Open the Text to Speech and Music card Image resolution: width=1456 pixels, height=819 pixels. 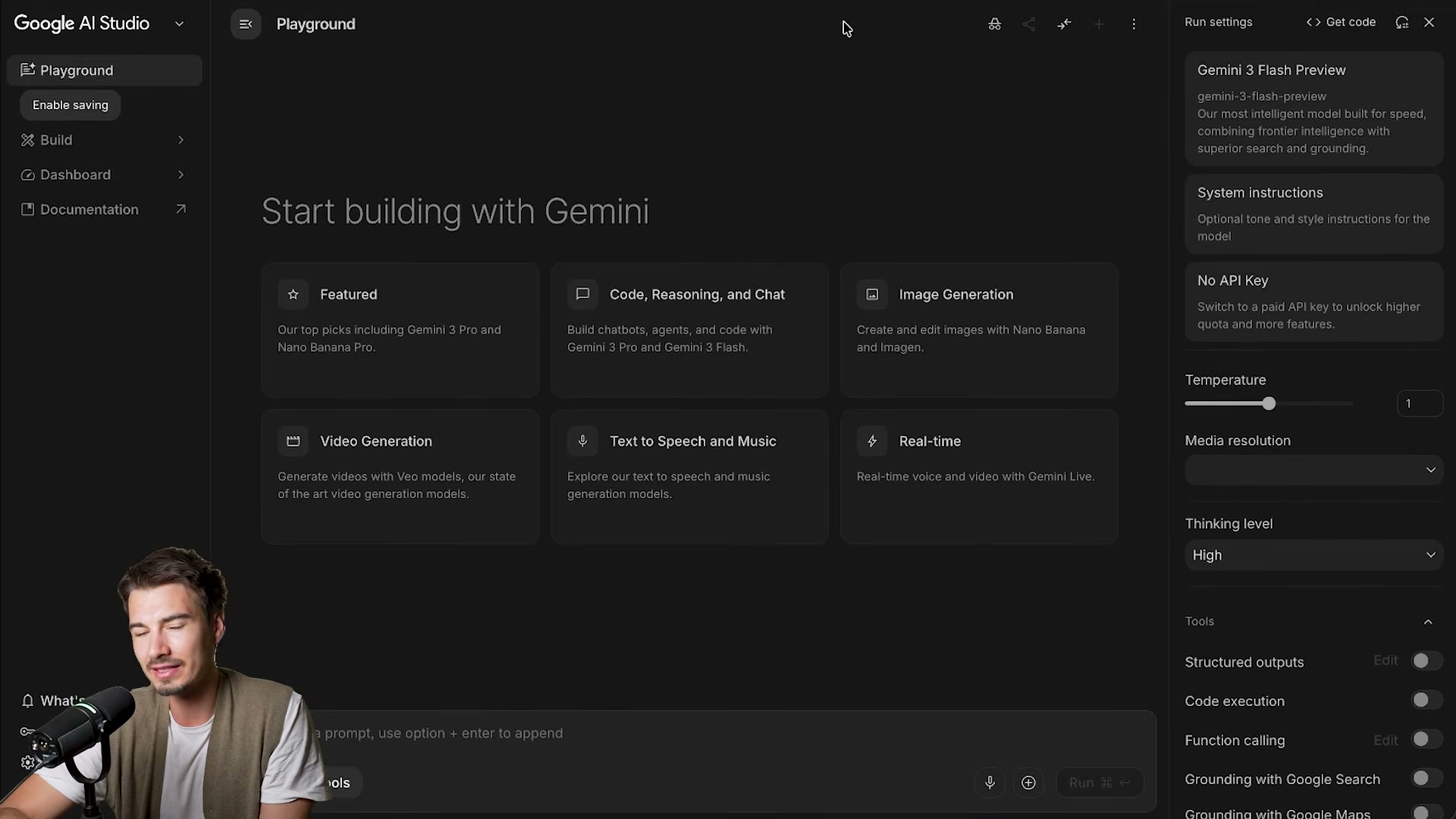pyautogui.click(x=690, y=477)
